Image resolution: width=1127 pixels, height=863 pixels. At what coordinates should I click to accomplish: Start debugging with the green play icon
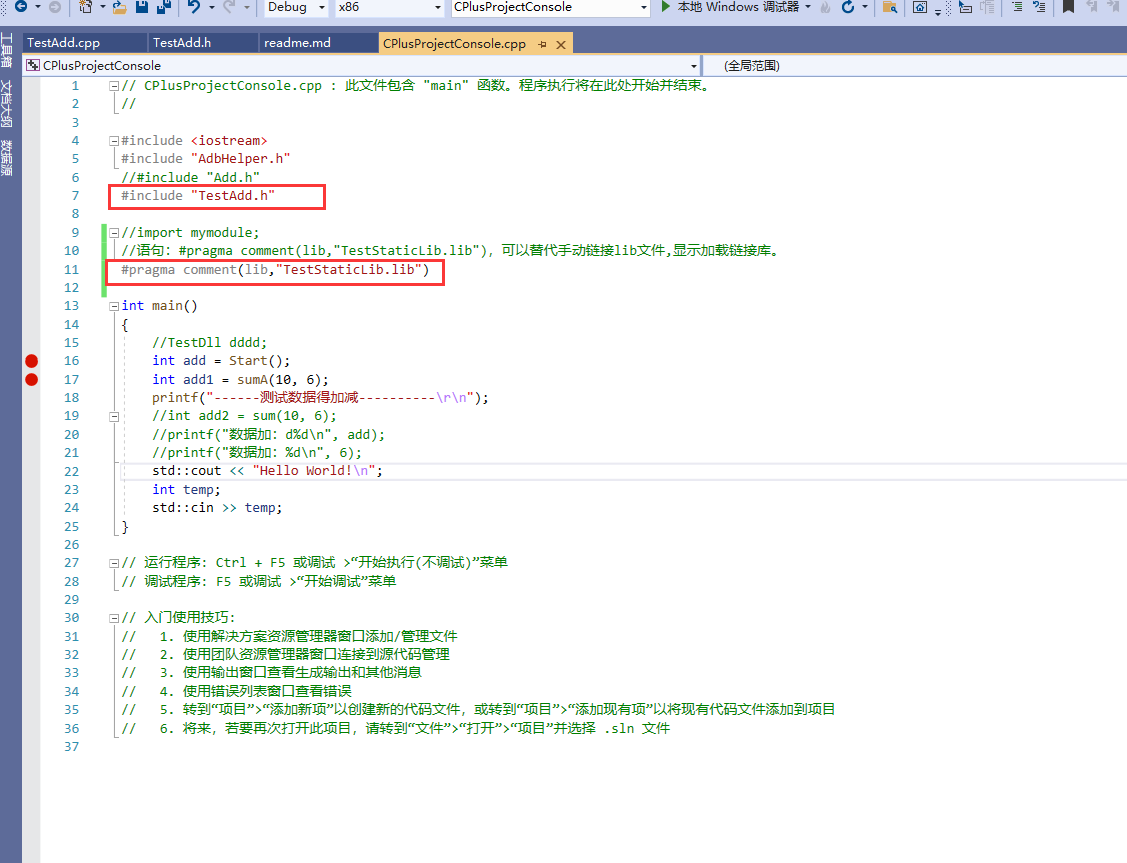coord(666,6)
